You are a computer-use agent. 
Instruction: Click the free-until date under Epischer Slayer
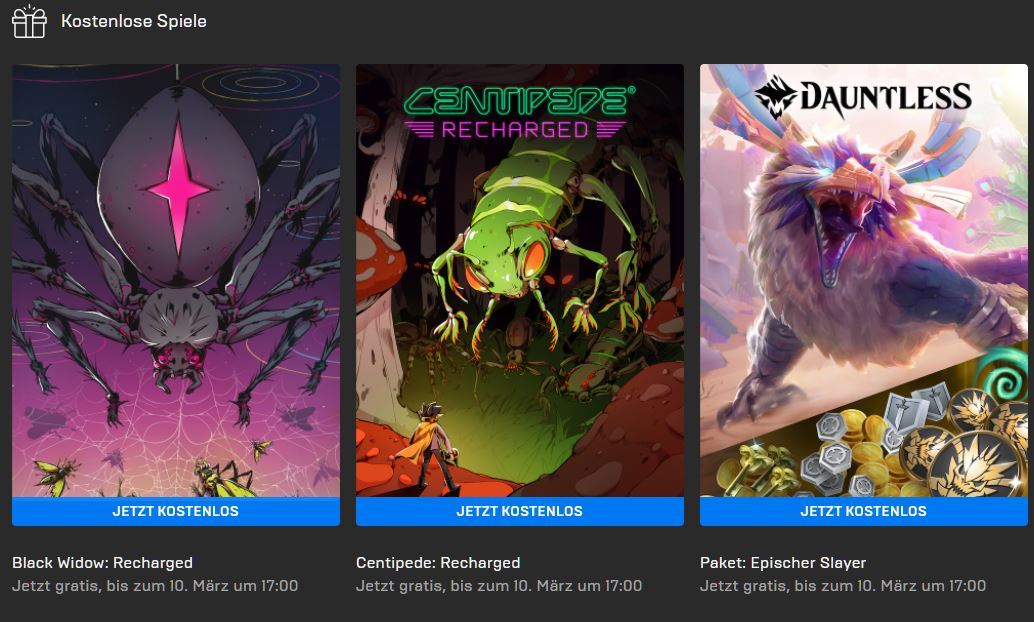click(x=843, y=586)
